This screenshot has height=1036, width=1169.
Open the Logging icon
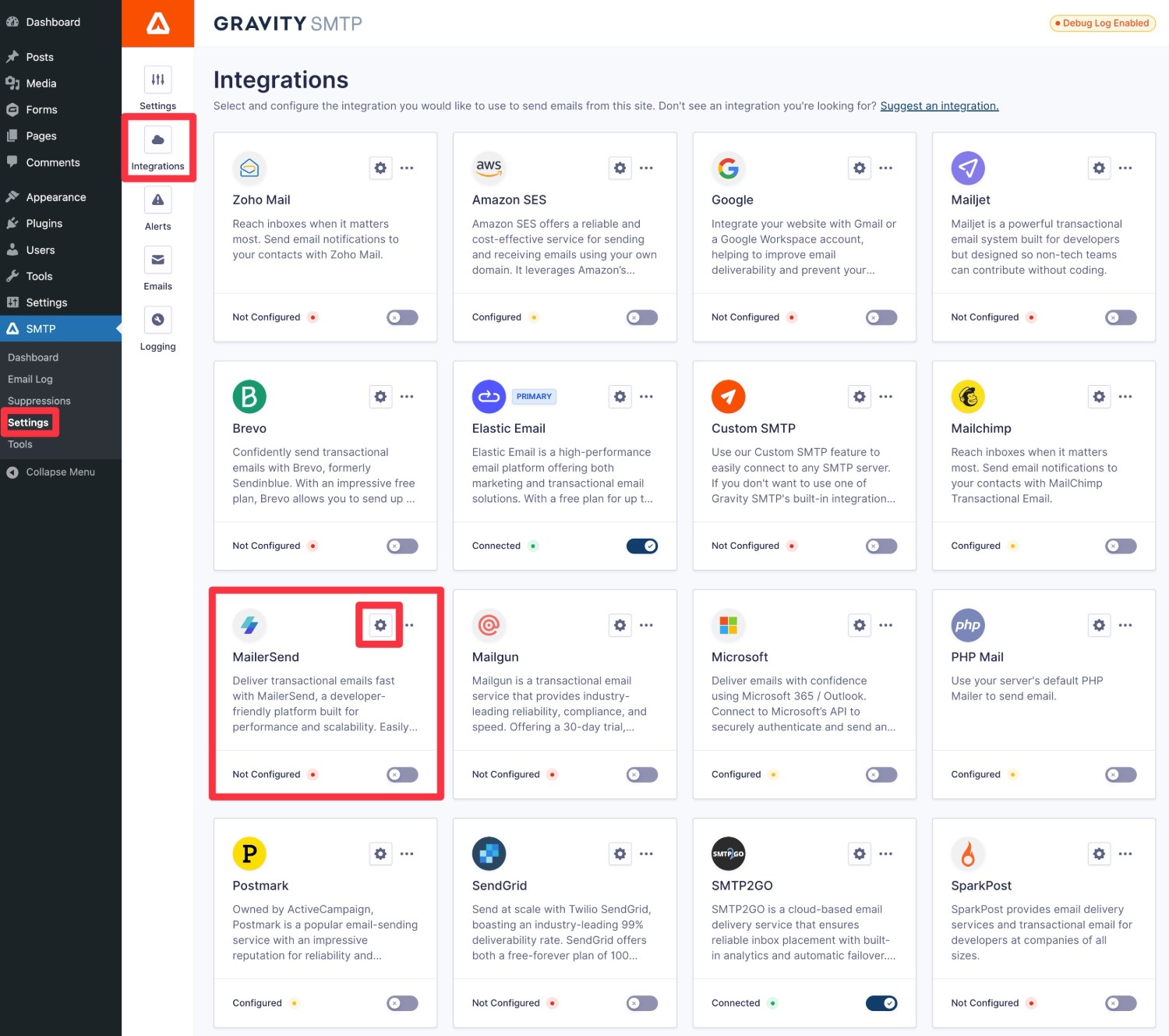coord(157,320)
